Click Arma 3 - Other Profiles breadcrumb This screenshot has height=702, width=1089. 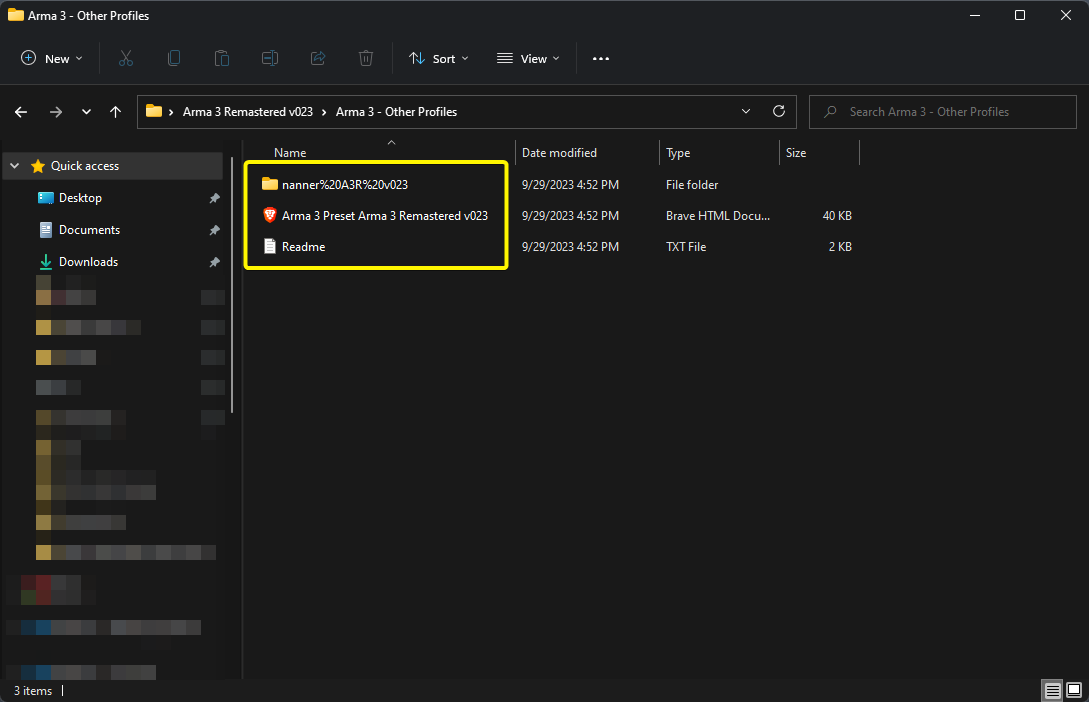397,112
